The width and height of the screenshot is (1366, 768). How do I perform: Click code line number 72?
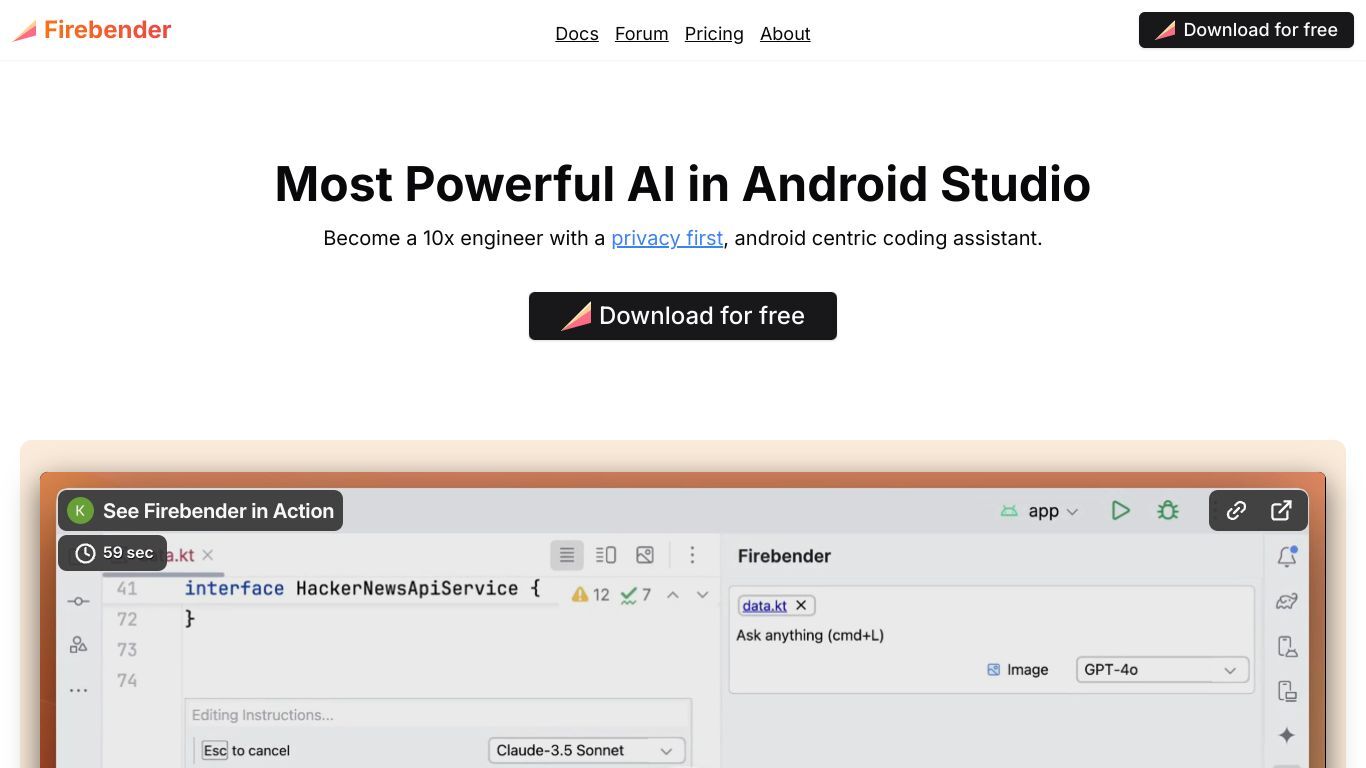[127, 619]
